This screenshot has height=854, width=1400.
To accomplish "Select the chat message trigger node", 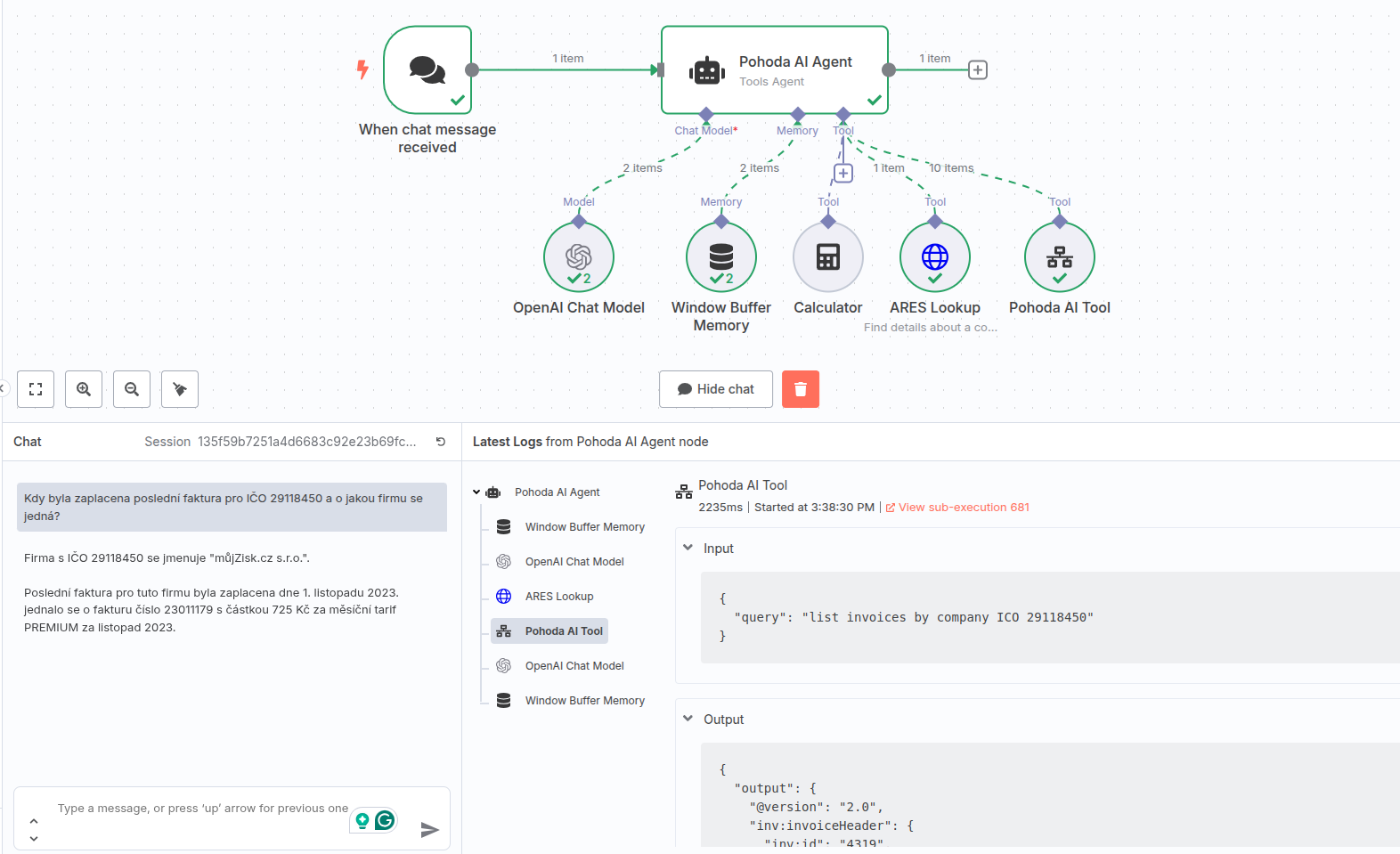I will (427, 69).
